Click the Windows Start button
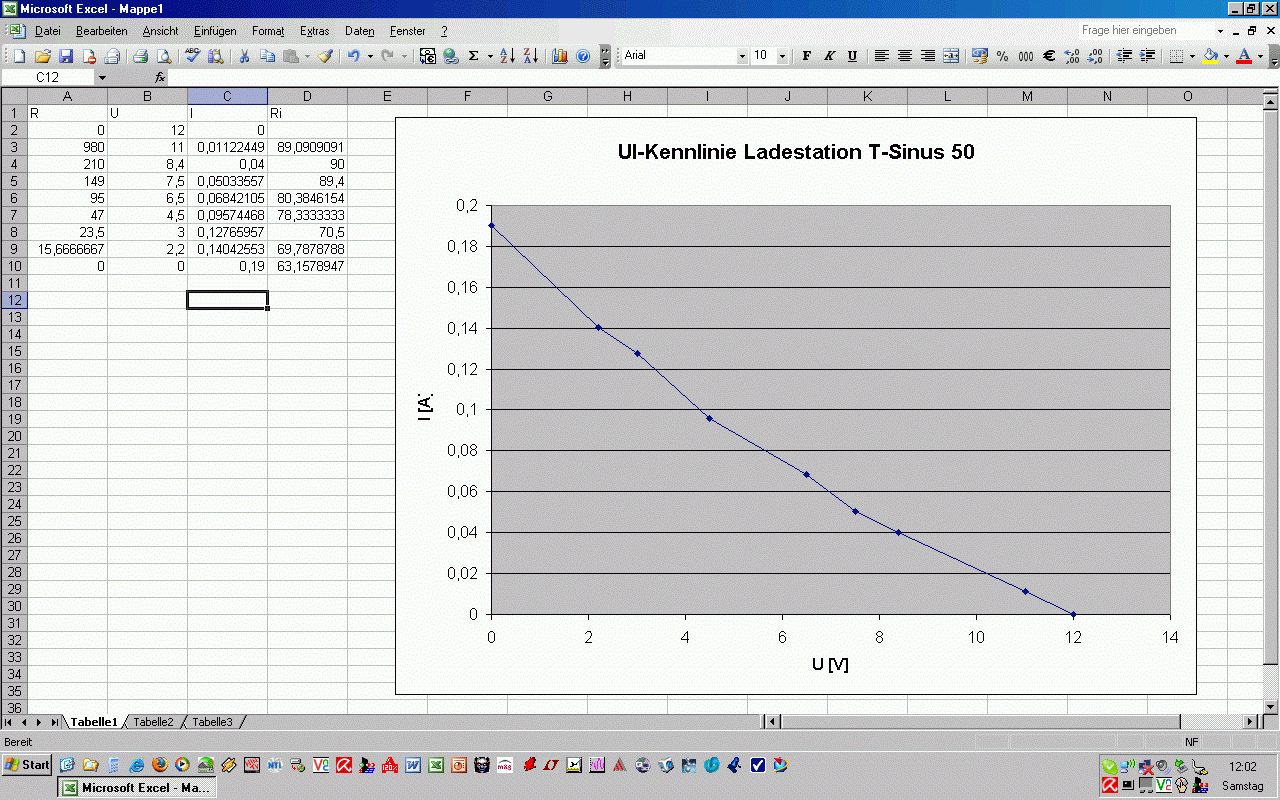The image size is (1280, 800). pos(27,765)
